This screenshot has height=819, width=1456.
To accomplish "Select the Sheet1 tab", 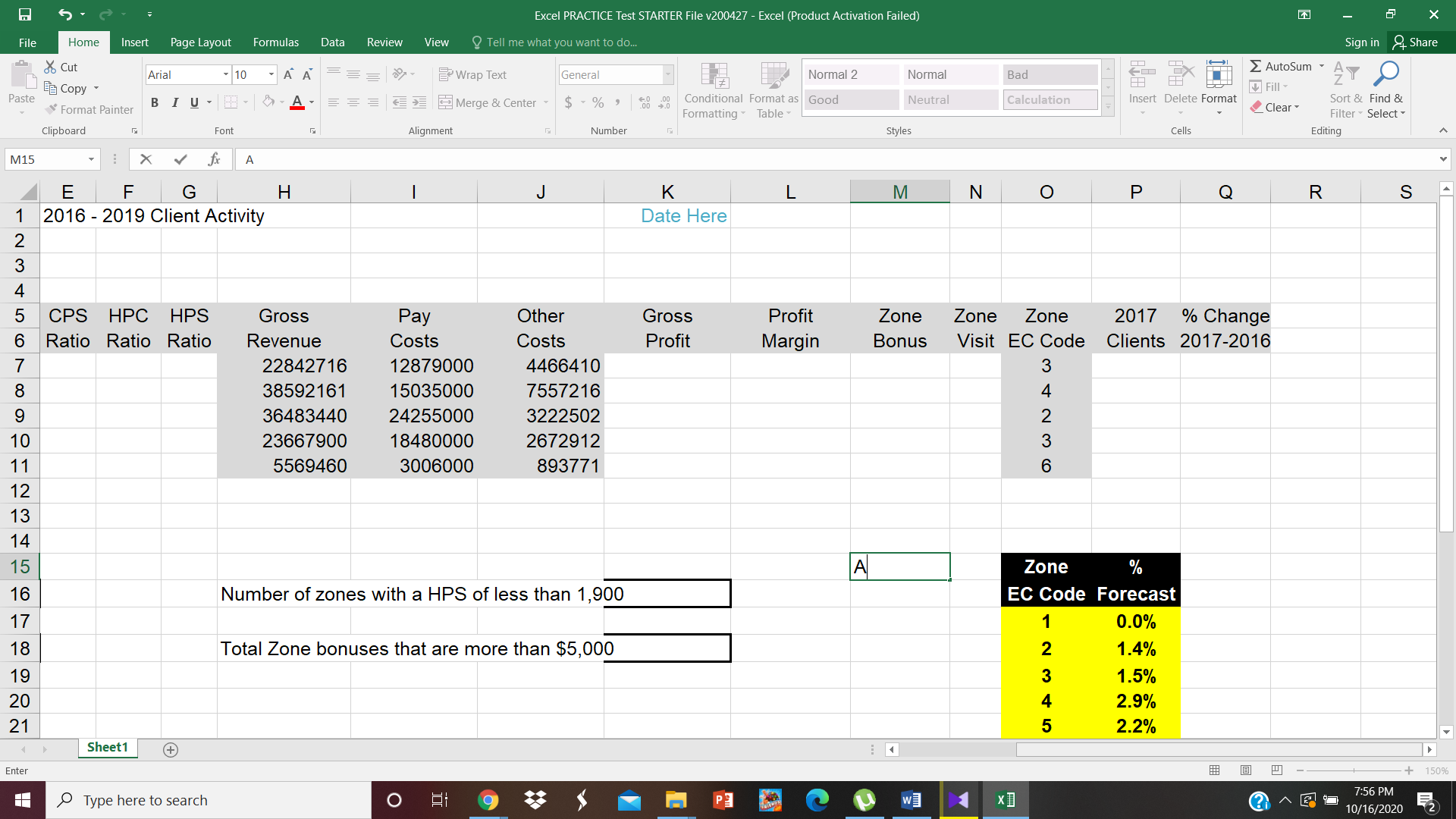I will point(107,747).
